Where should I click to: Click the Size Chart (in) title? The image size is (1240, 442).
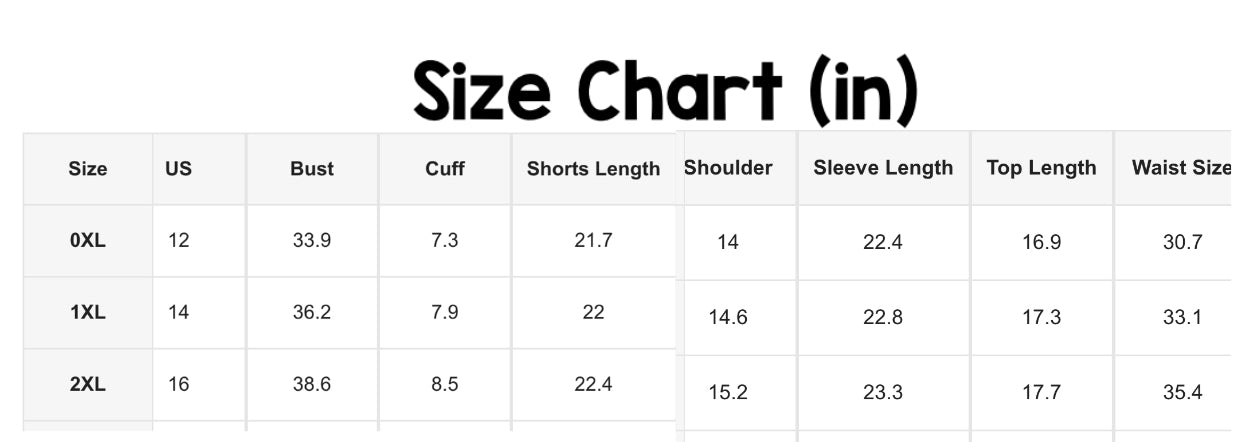click(x=665, y=92)
